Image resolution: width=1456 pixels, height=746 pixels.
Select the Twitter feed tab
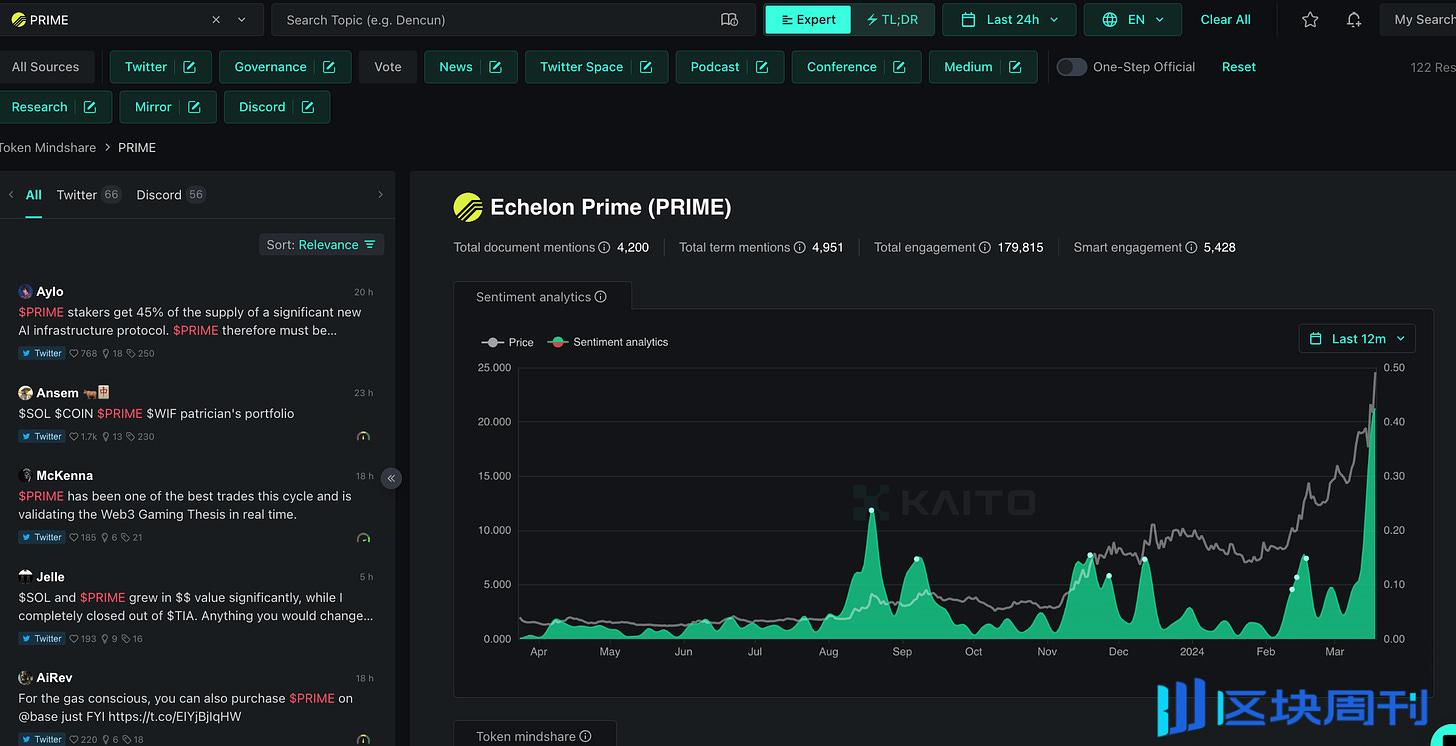[x=88, y=195]
